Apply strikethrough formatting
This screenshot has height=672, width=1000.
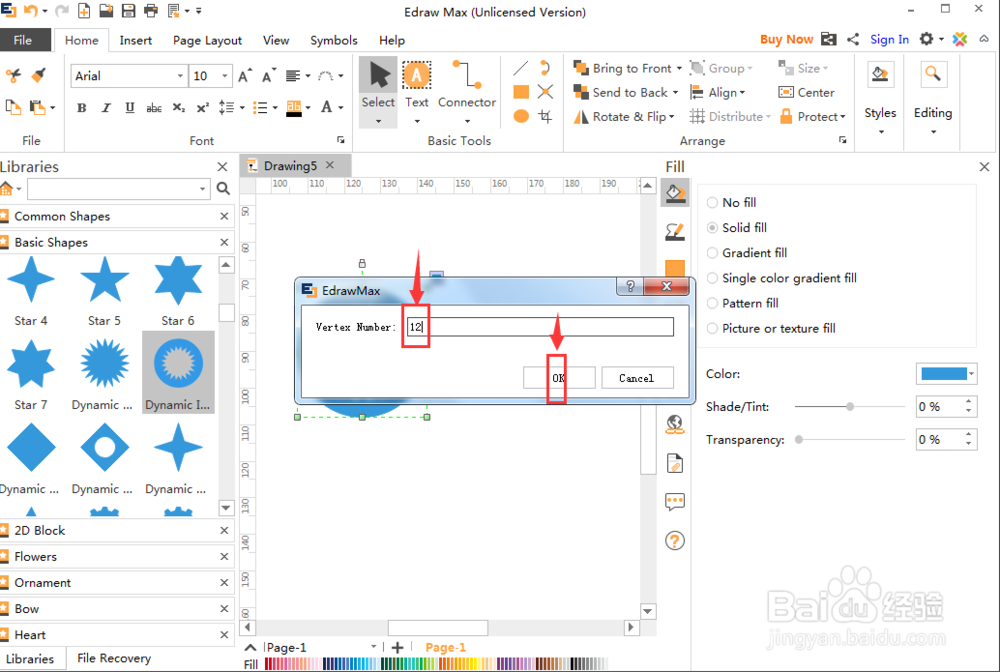click(x=154, y=108)
